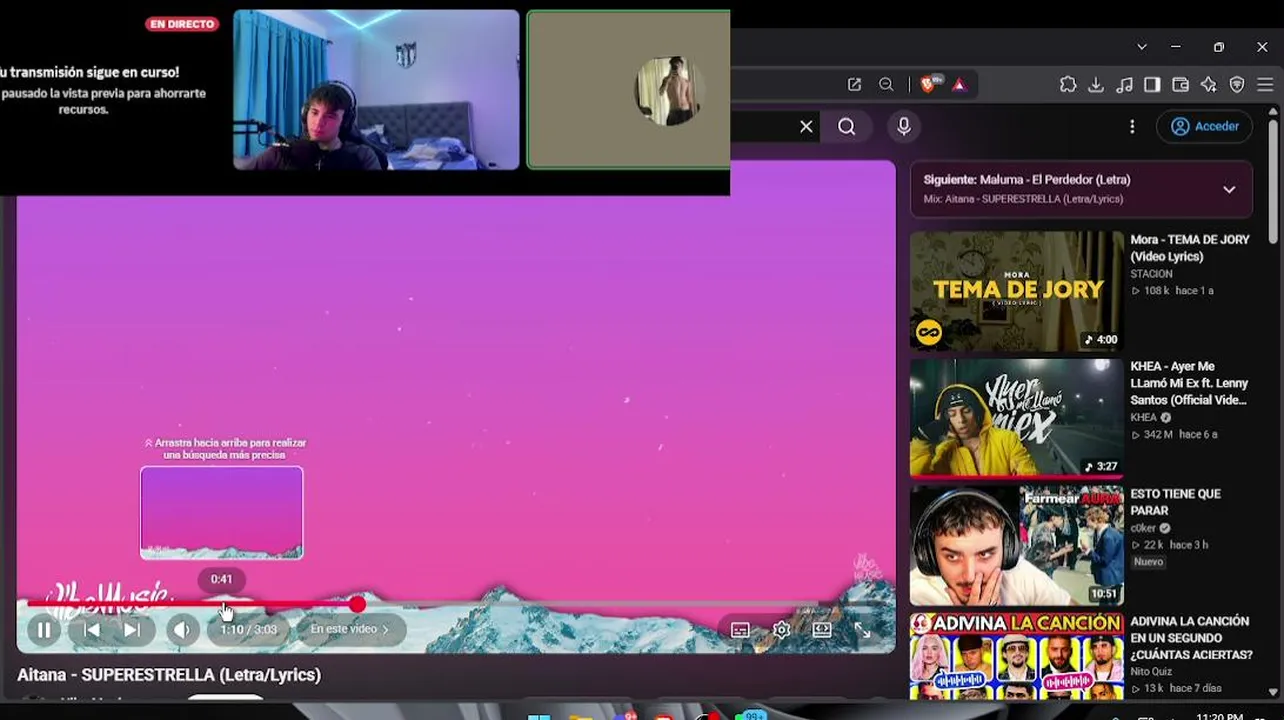Click the Acceder sign-in button
The width and height of the screenshot is (1284, 720).
point(1204,127)
